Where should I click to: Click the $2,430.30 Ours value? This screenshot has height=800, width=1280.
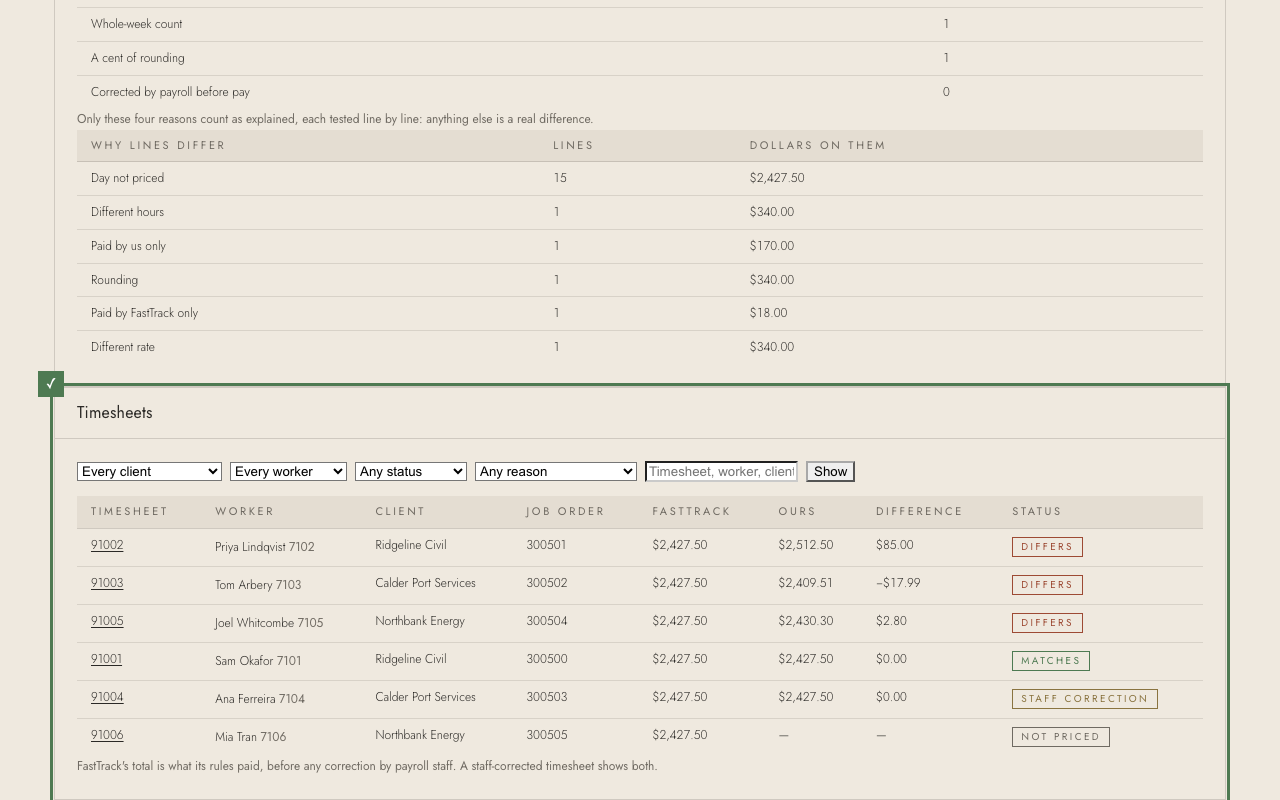806,621
